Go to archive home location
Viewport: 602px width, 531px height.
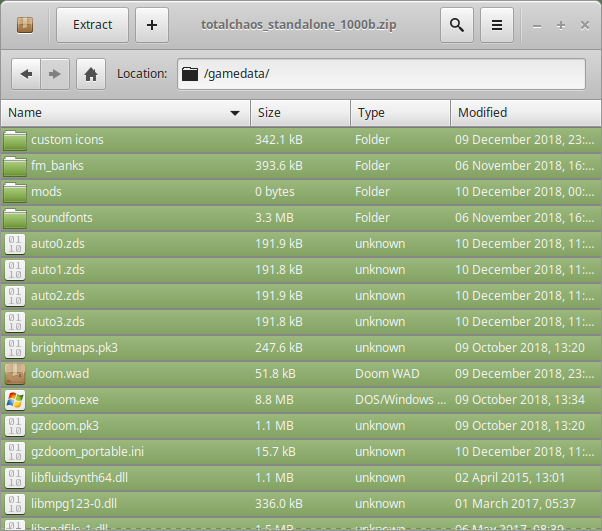[91, 74]
